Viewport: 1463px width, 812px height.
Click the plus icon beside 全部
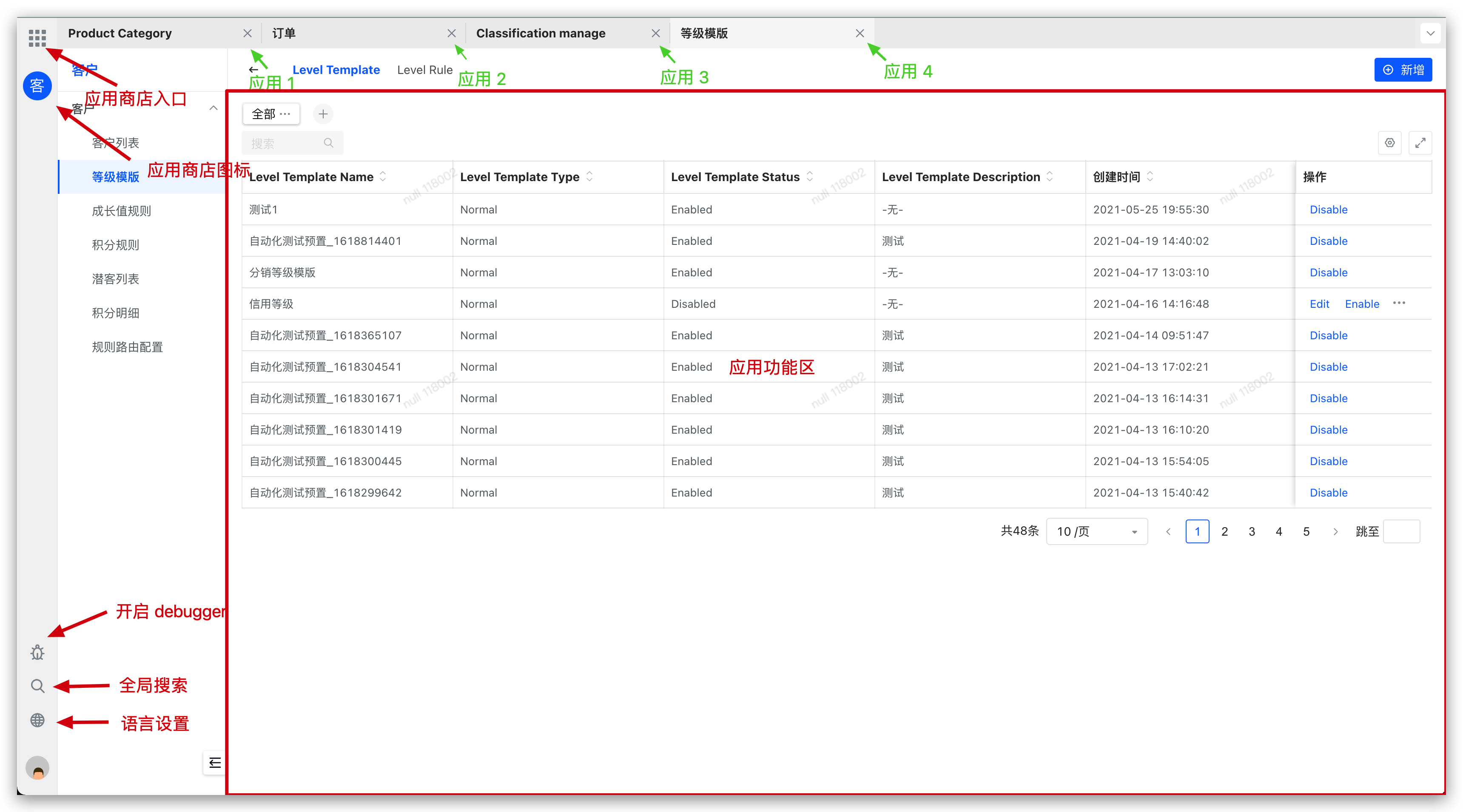click(323, 114)
